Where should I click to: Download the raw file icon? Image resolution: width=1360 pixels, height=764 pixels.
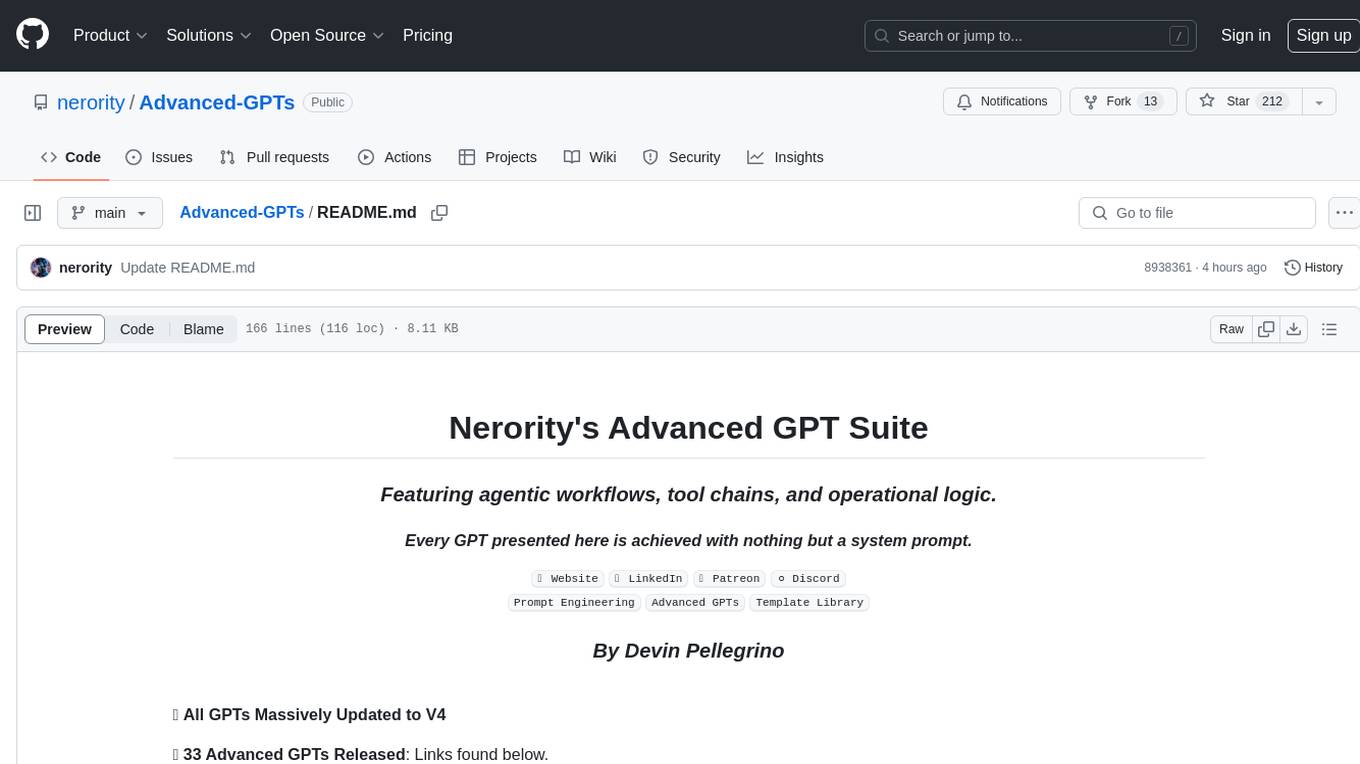(1294, 329)
